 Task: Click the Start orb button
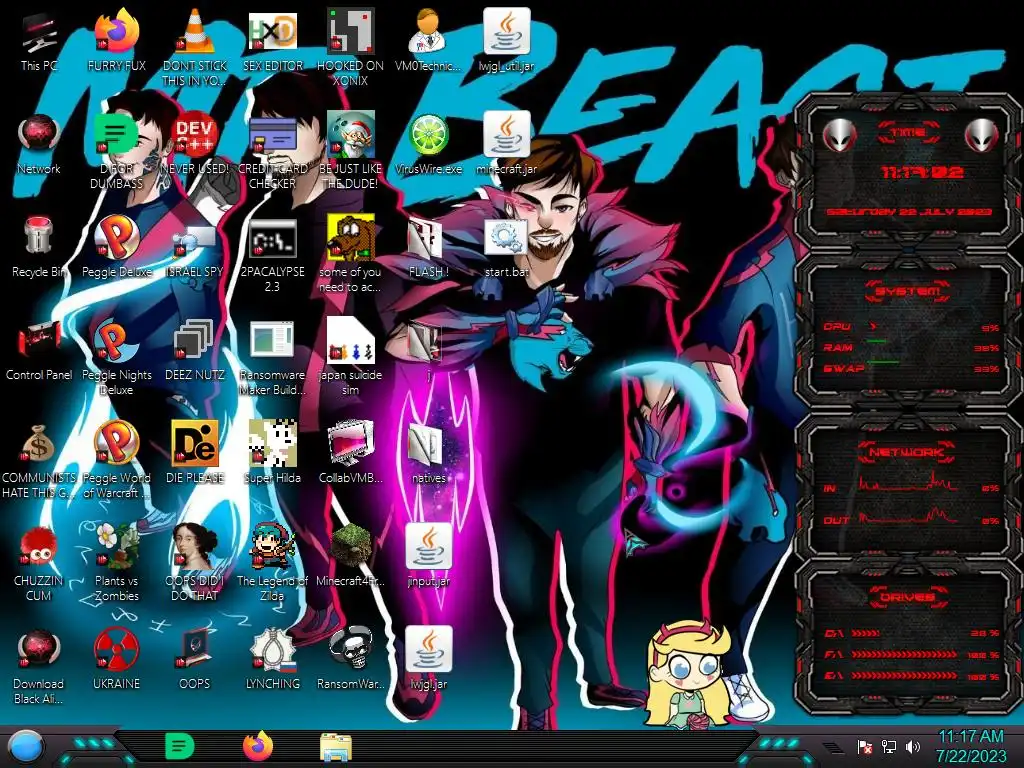26,748
